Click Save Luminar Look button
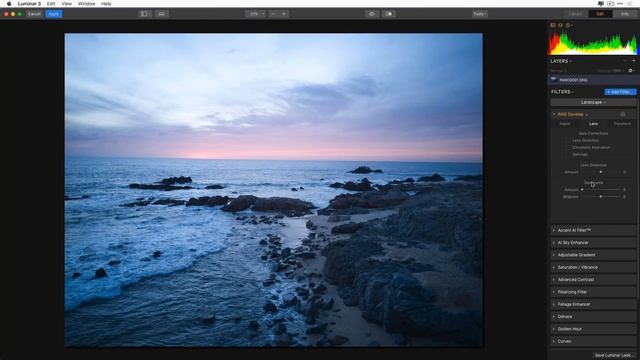Image resolution: width=640 pixels, height=360 pixels. coord(613,355)
